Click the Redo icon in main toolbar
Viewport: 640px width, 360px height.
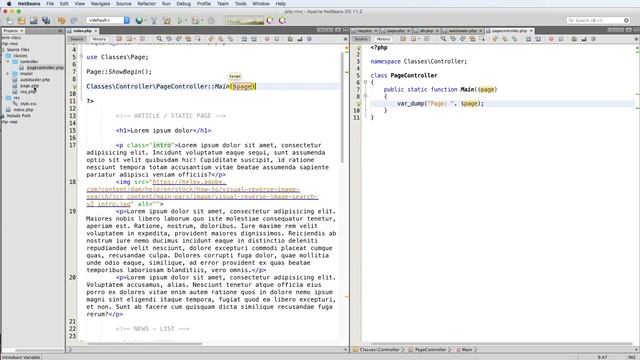click(74, 20)
